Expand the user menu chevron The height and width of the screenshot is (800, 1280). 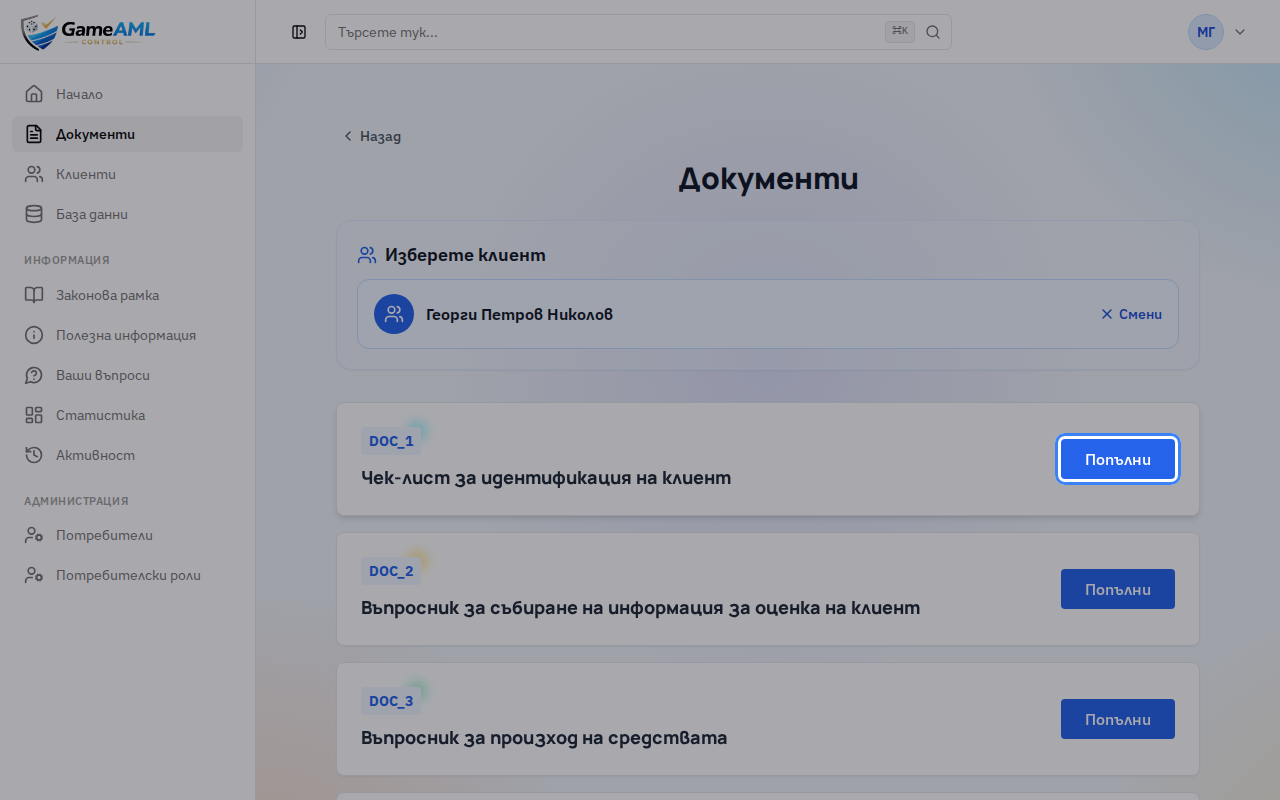click(1240, 32)
